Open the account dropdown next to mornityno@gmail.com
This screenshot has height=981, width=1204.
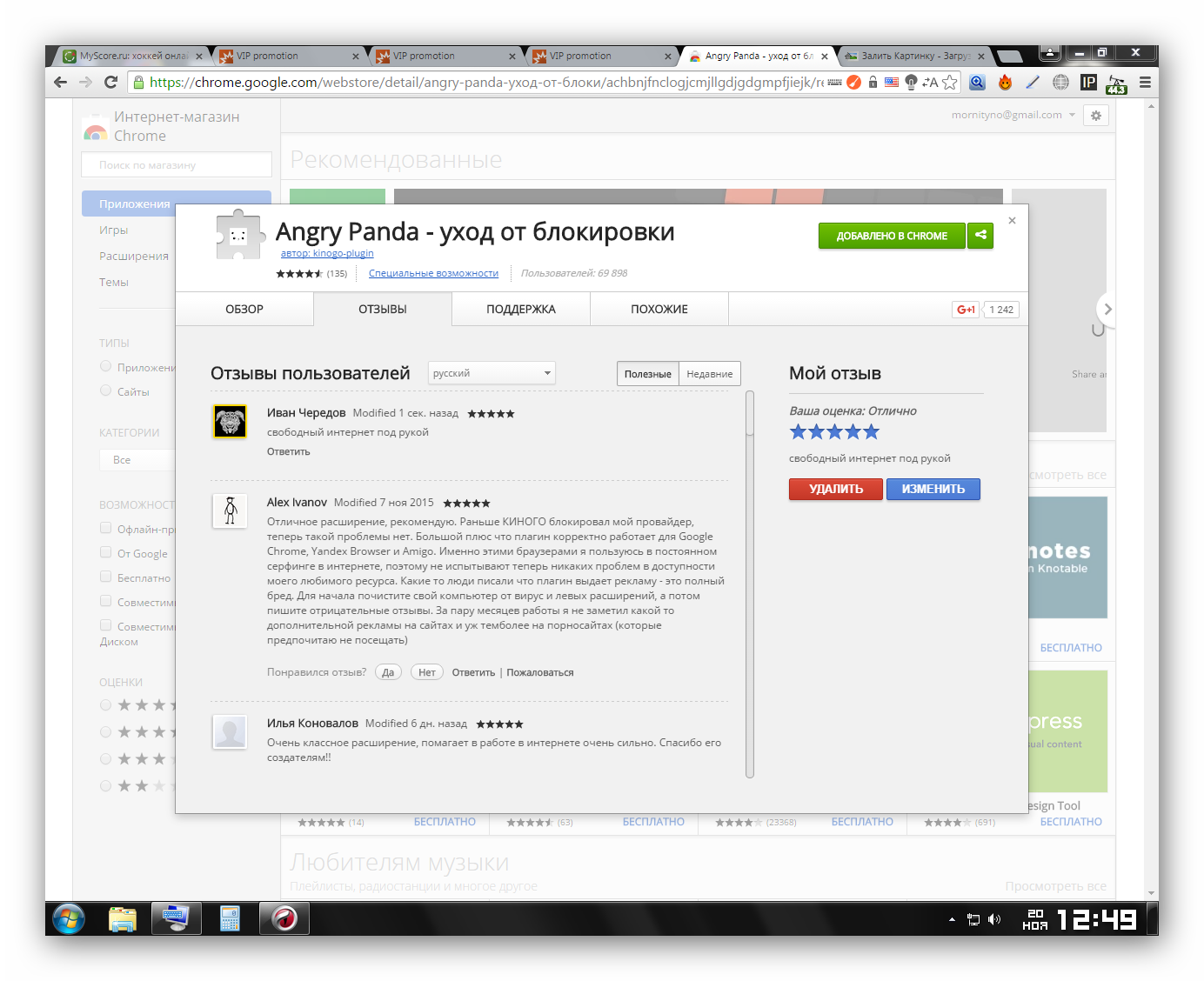[1072, 115]
